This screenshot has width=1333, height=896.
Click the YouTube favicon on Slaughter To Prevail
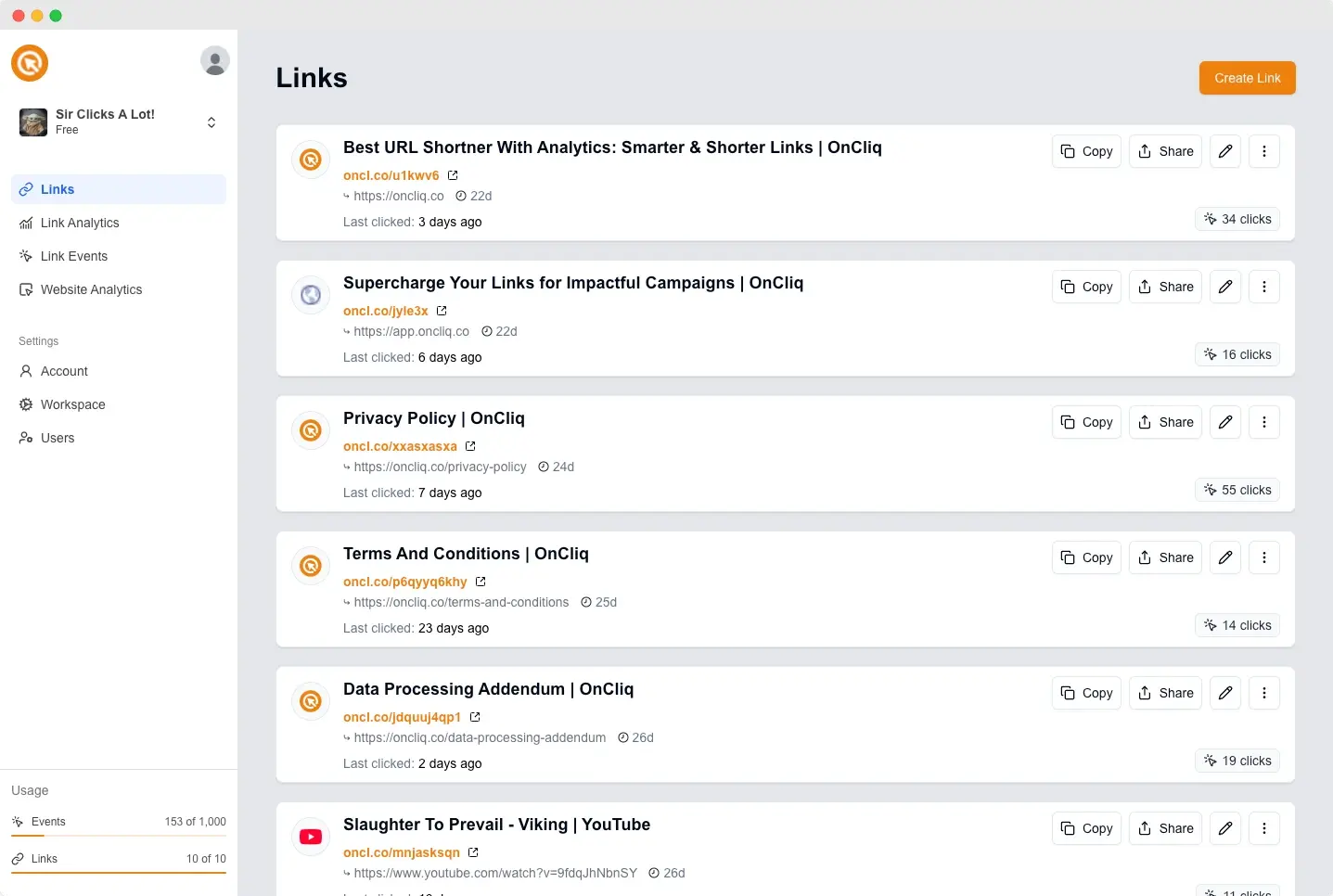point(311,837)
